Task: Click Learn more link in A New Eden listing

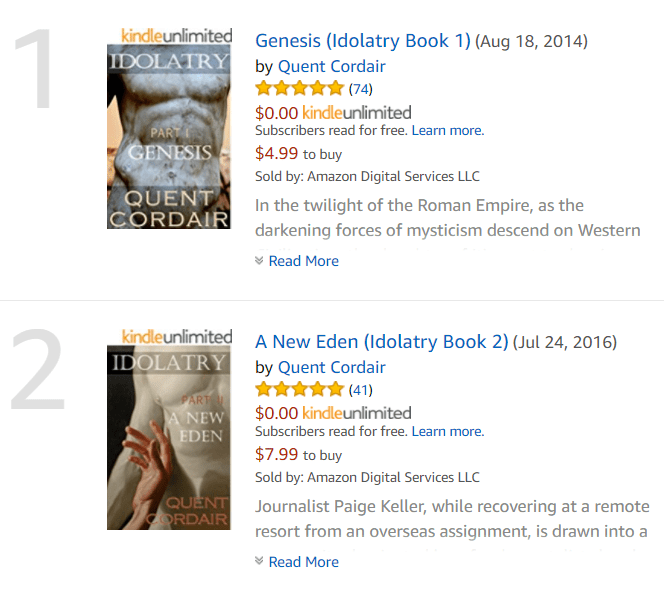Action: [447, 431]
